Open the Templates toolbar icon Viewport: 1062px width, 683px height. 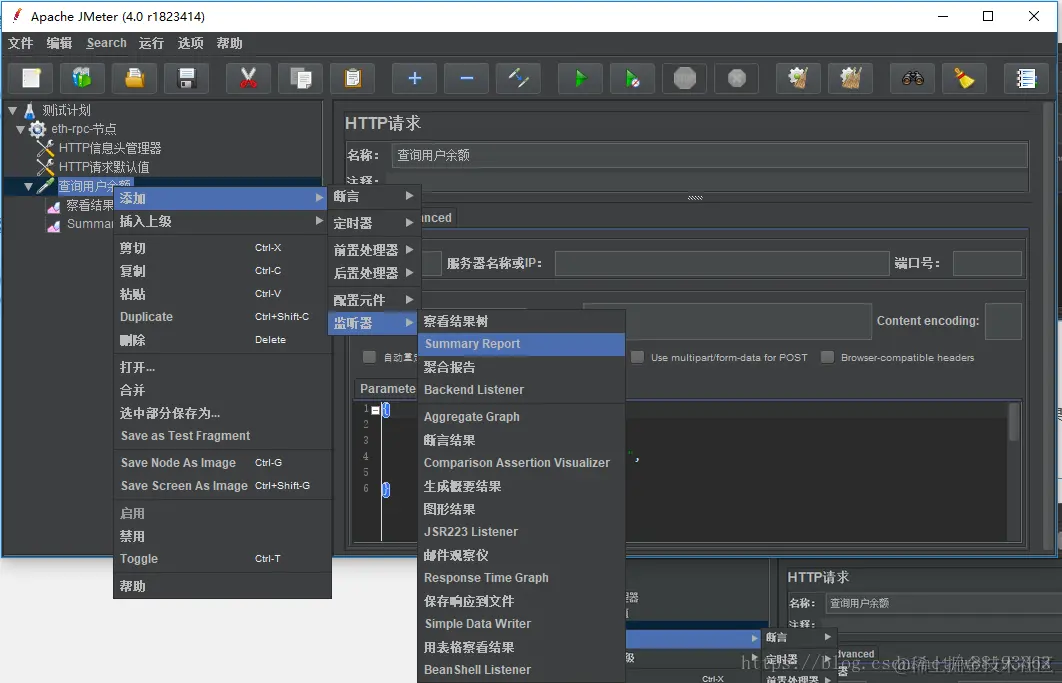82,79
